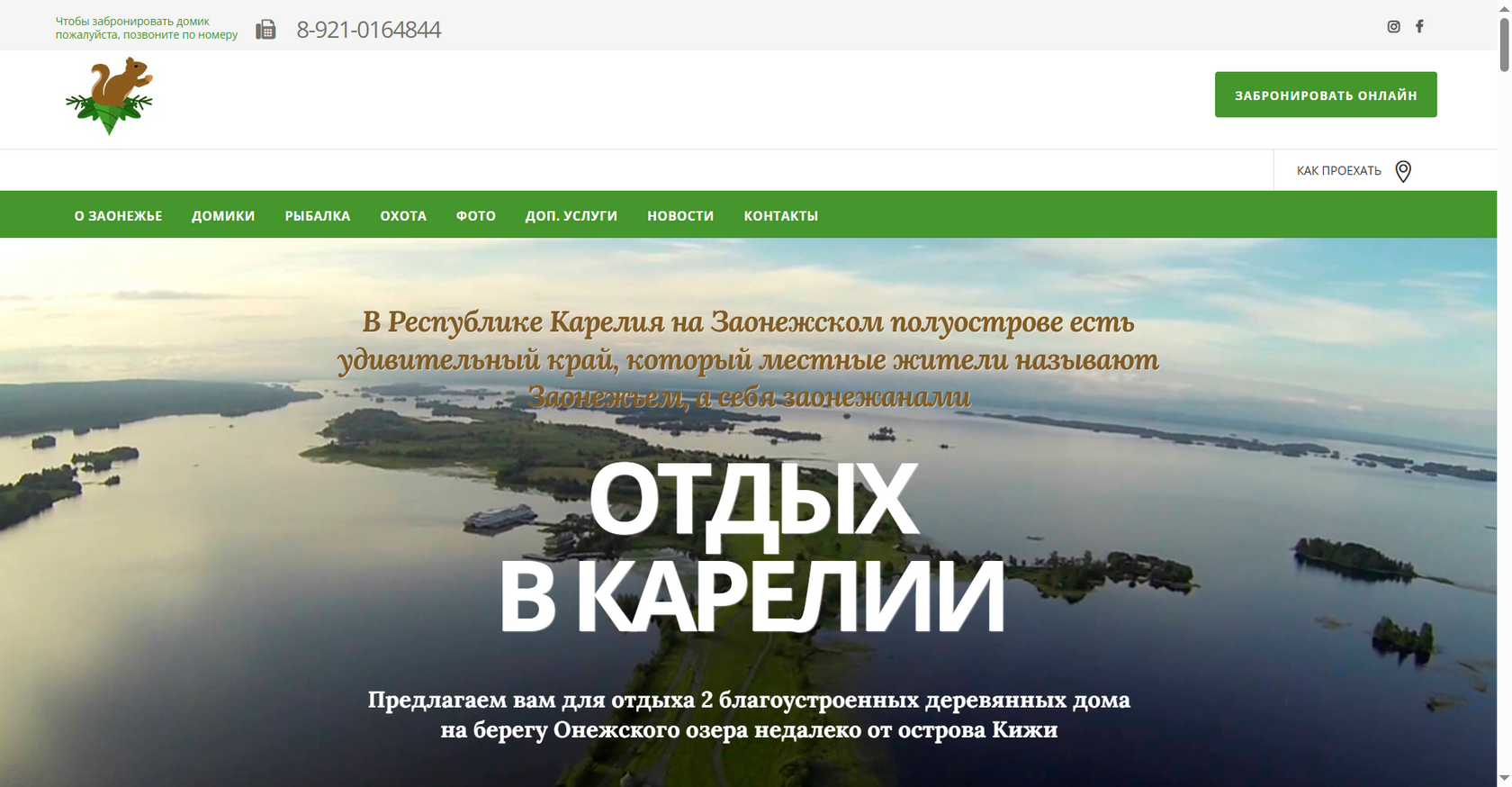This screenshot has width=1512, height=787.
Task: Click the map pin location icon
Action: pyautogui.click(x=1403, y=171)
